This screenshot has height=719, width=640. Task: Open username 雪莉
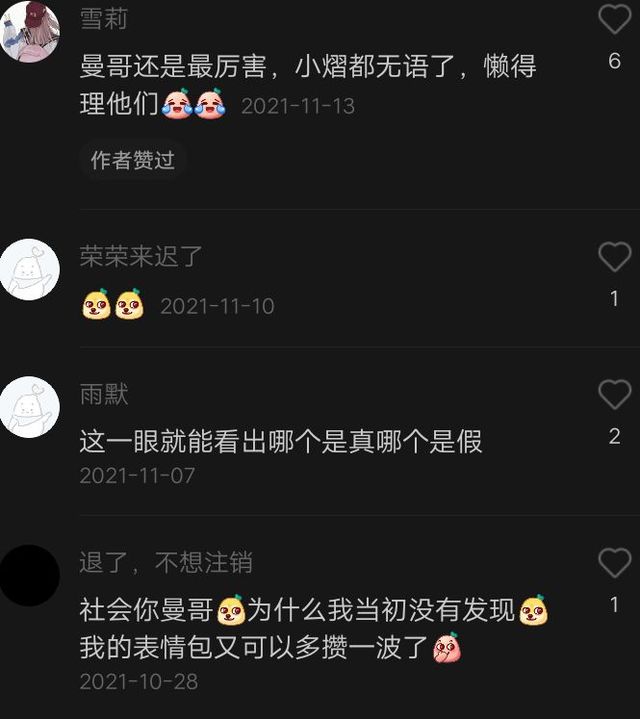[x=104, y=20]
